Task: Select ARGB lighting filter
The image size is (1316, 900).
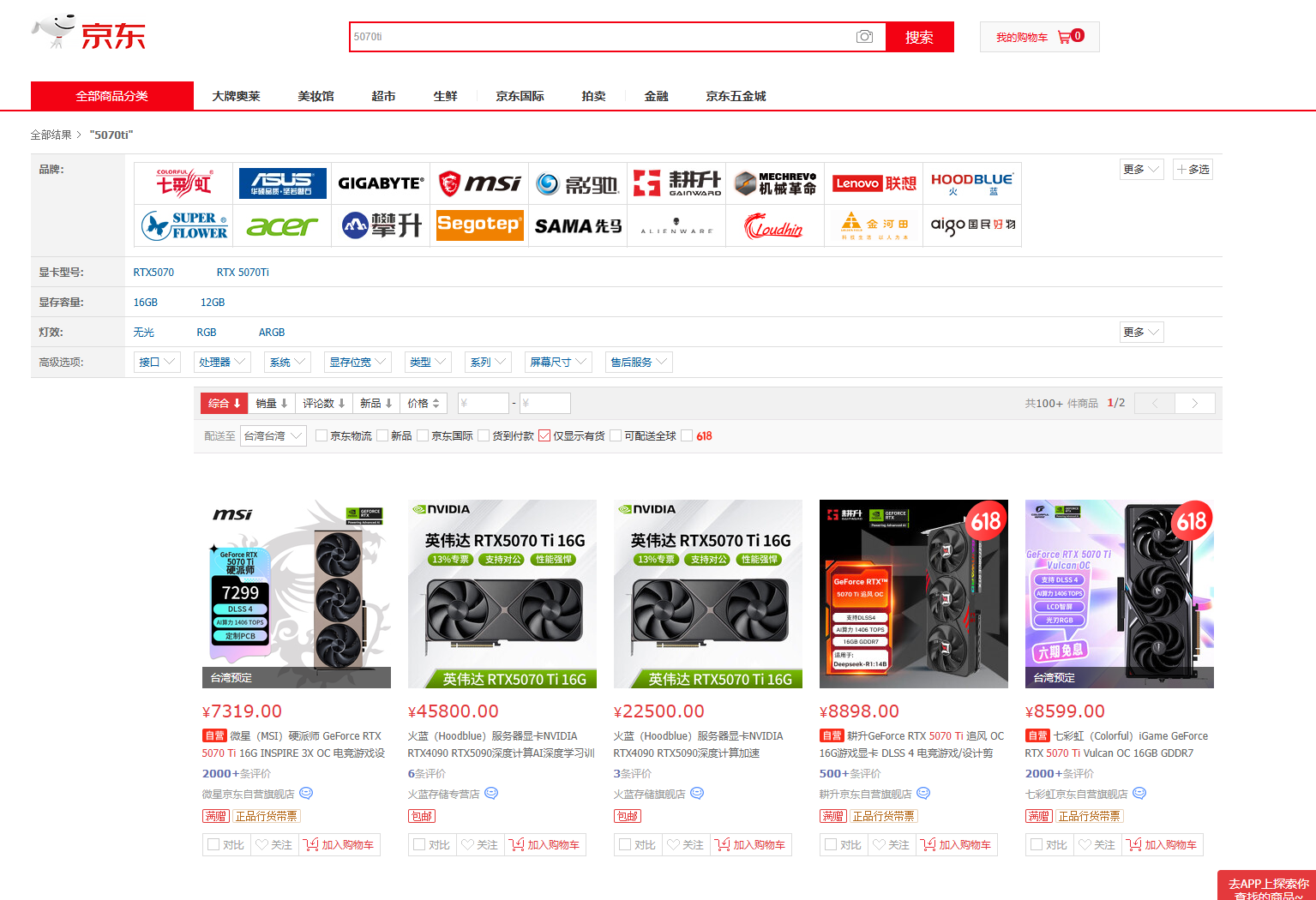Action: coord(272,332)
